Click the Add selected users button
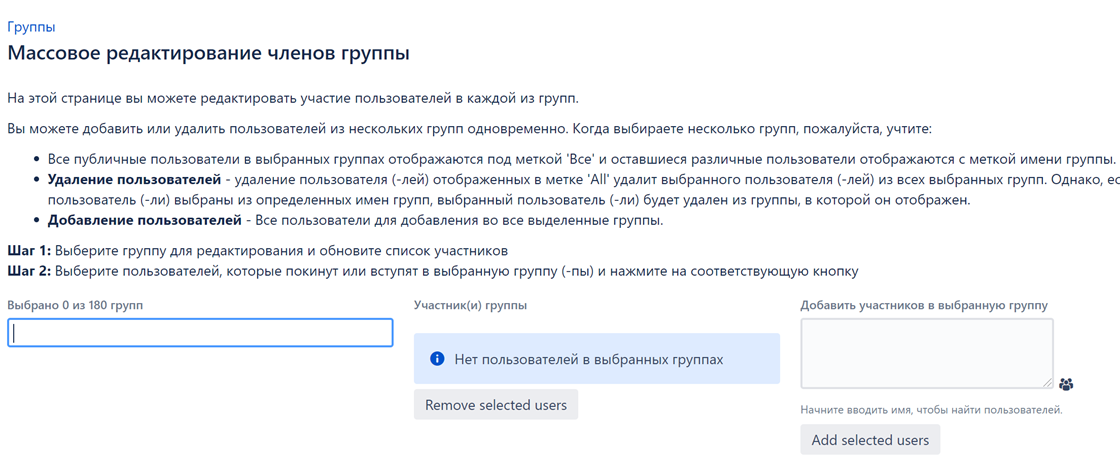The width and height of the screenshot is (1120, 474). click(x=870, y=440)
